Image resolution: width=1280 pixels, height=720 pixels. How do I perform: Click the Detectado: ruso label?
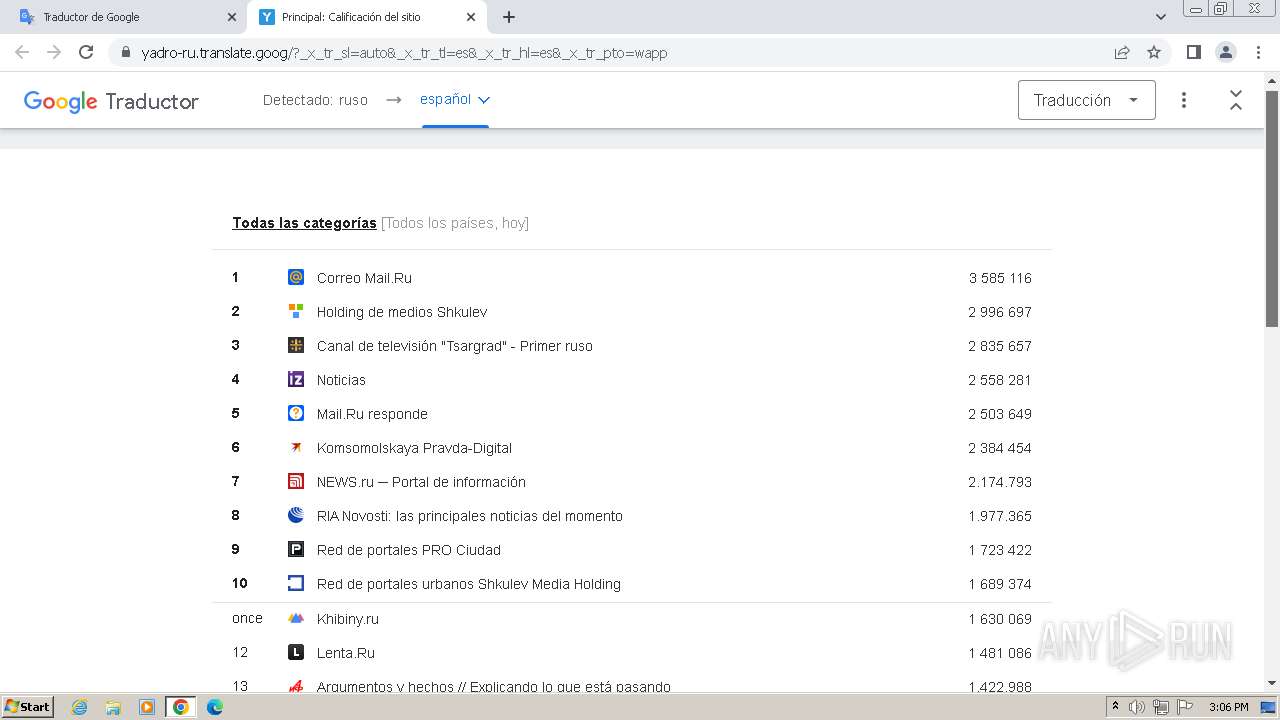[x=315, y=100]
